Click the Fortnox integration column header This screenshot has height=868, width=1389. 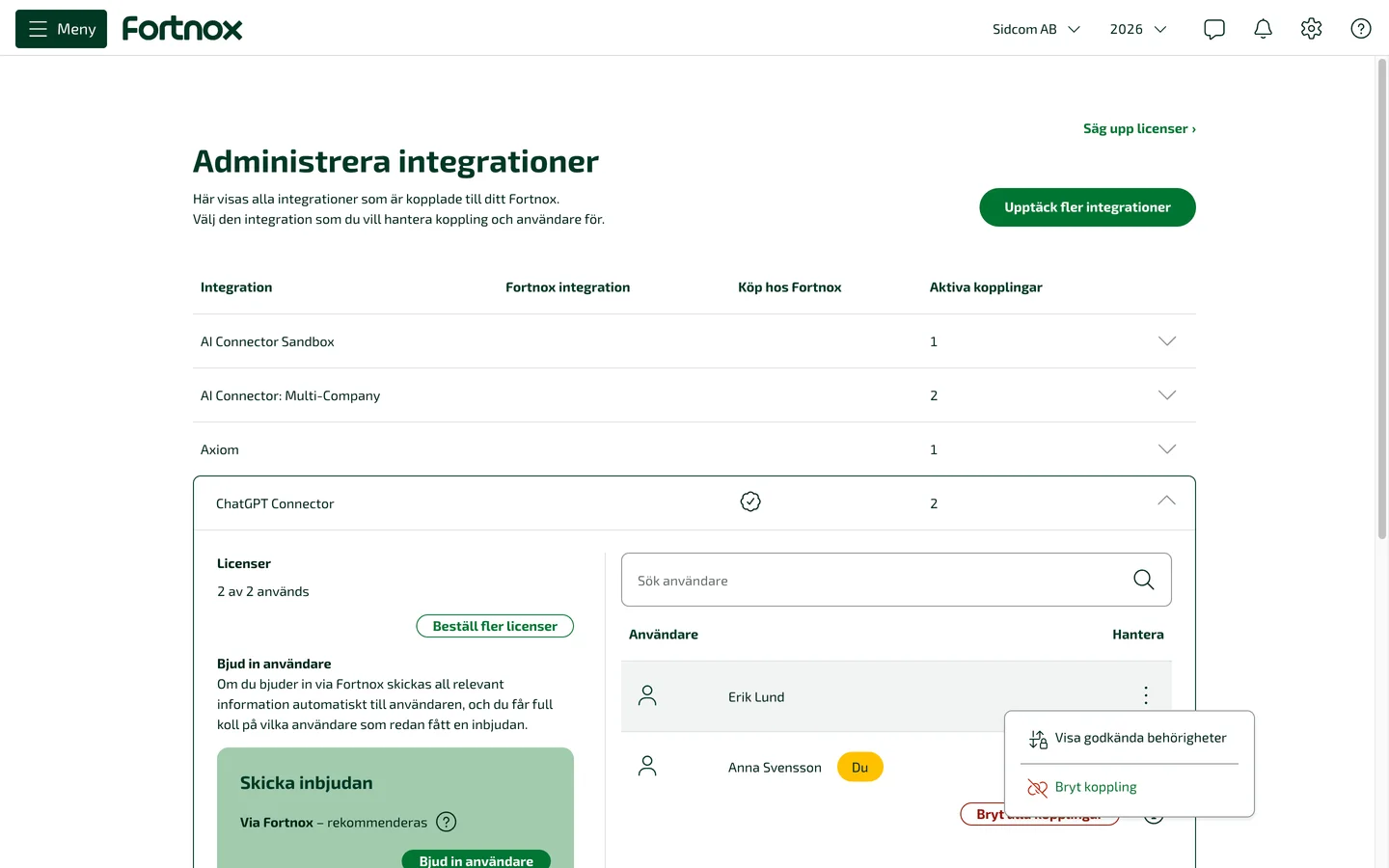567,287
